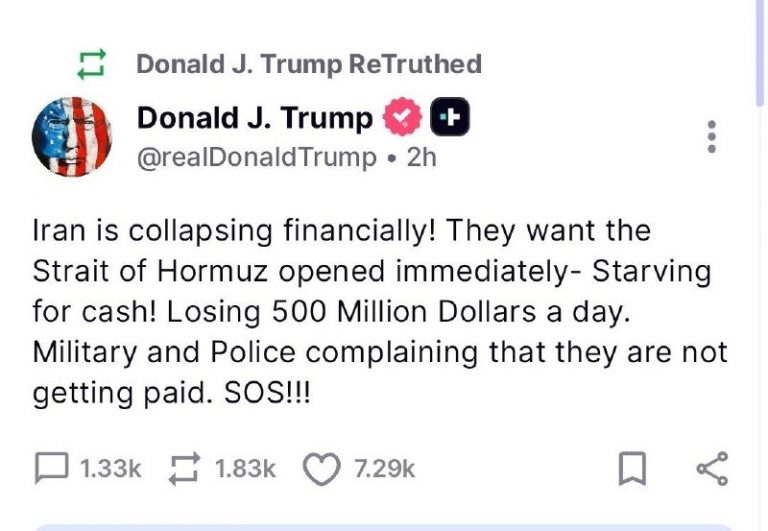The height and width of the screenshot is (531, 768).
Task: Open Donald J. Trump's profile avatar
Action: click(x=69, y=138)
